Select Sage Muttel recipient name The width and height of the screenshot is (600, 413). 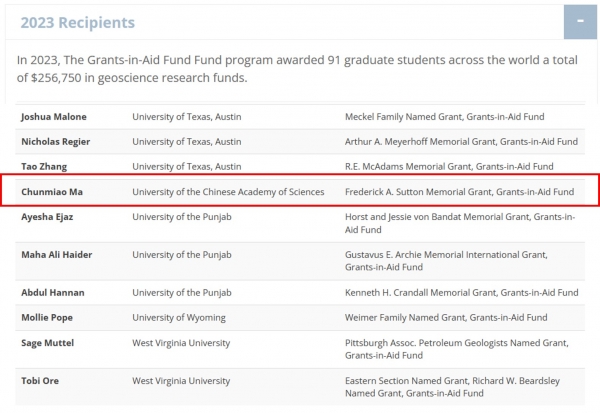(x=47, y=343)
